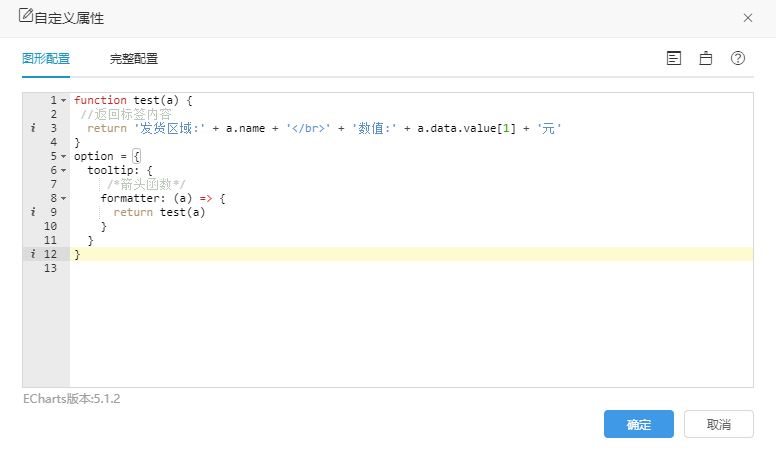776x453 pixels.
Task: Click the highlighted closing brace on line 12
Action: coord(77,254)
